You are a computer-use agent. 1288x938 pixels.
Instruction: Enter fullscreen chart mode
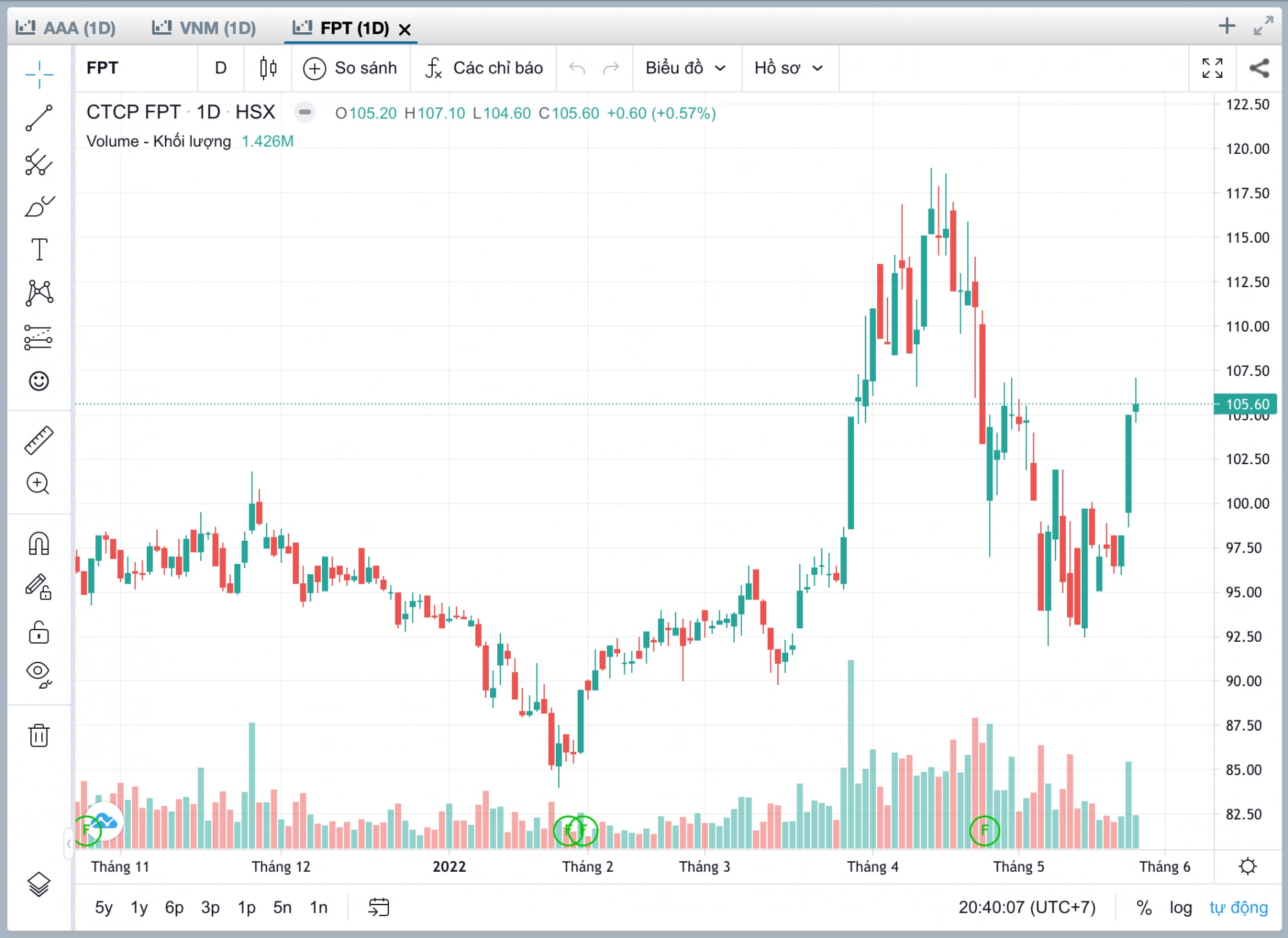1213,68
